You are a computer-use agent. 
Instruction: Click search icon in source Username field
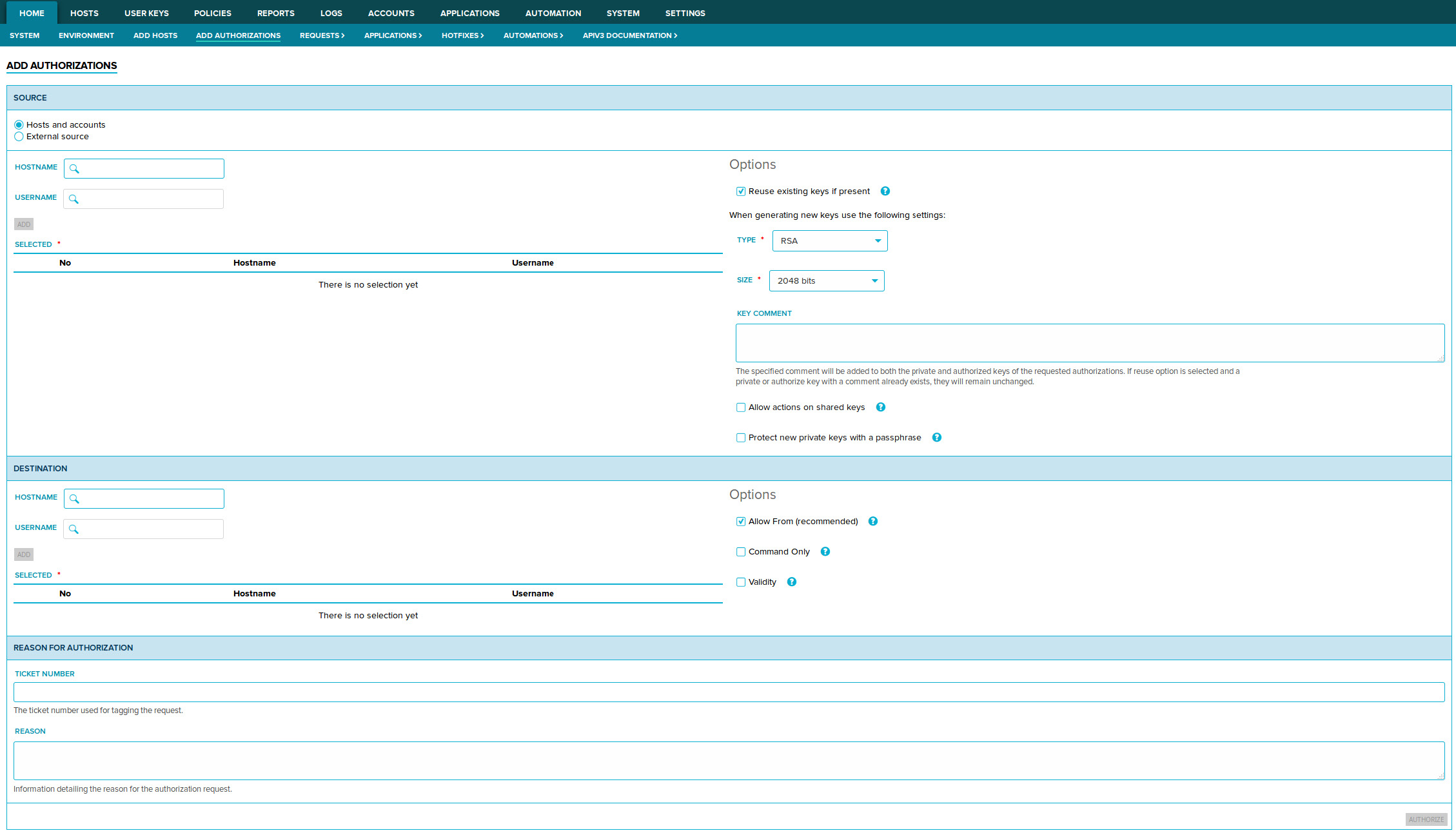pyautogui.click(x=74, y=199)
